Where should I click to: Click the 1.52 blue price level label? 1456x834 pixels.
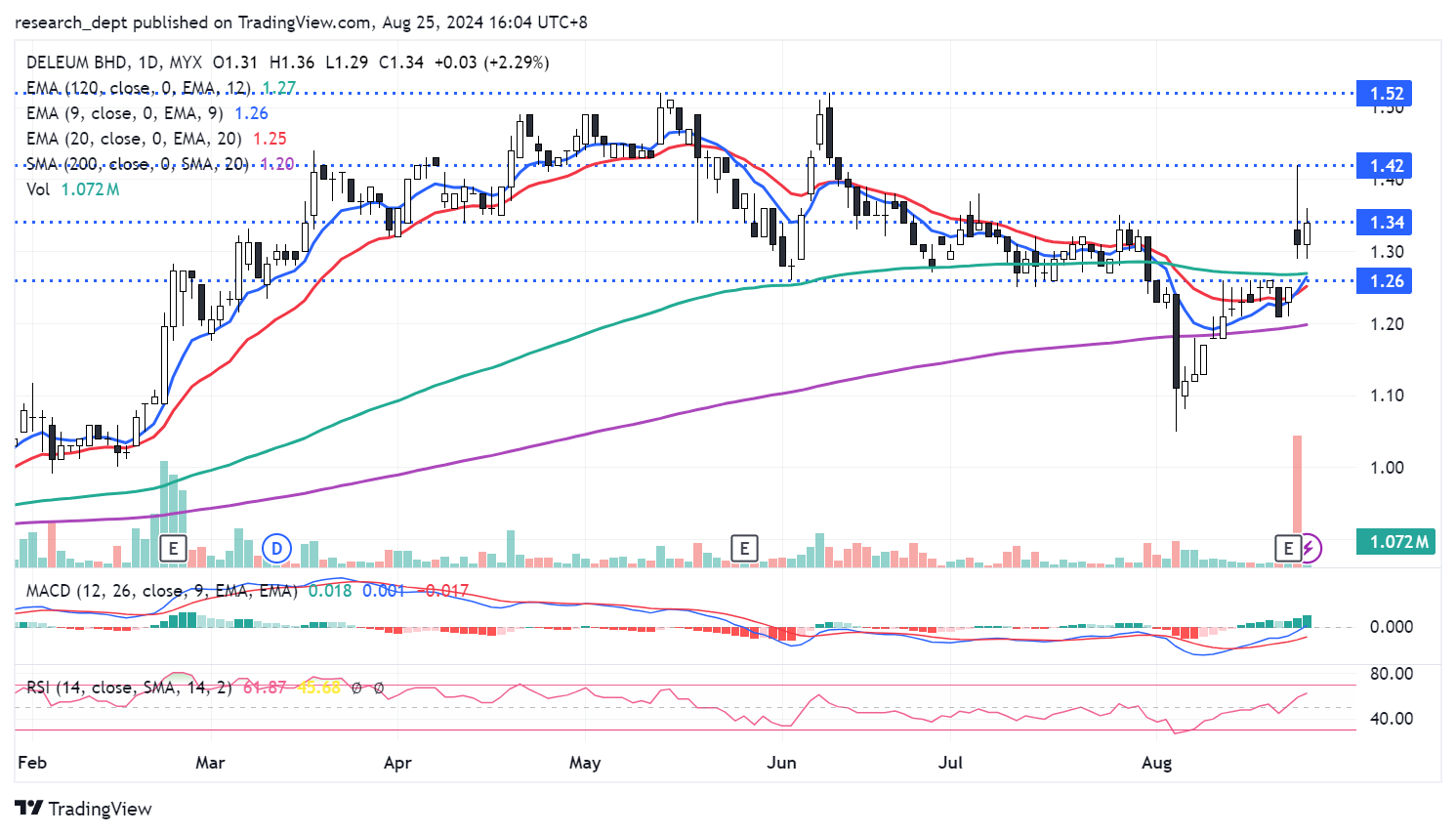(1386, 94)
